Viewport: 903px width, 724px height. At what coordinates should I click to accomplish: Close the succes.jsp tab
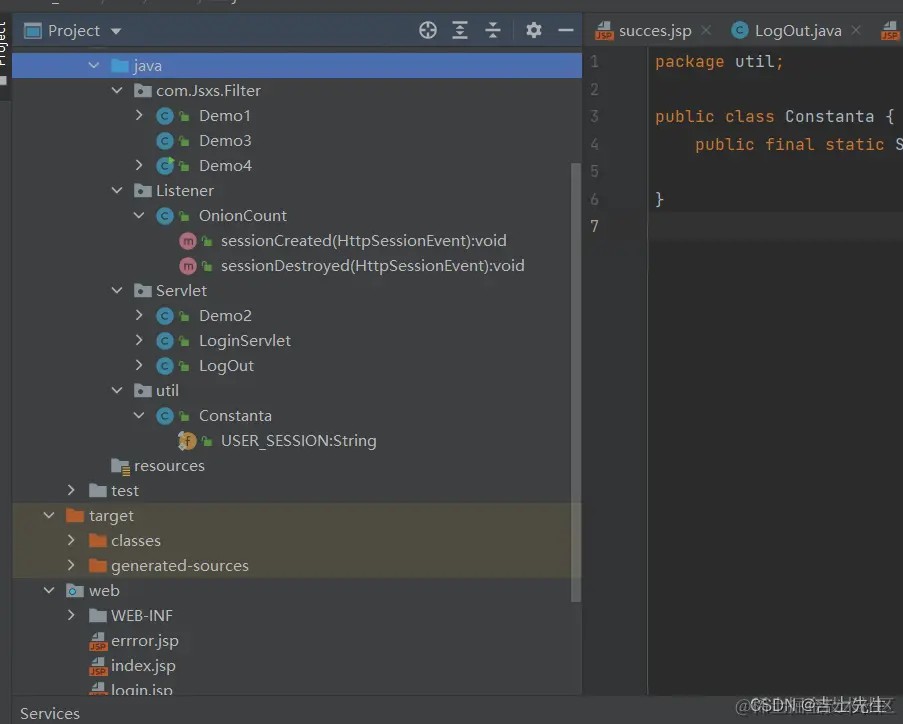coord(706,30)
